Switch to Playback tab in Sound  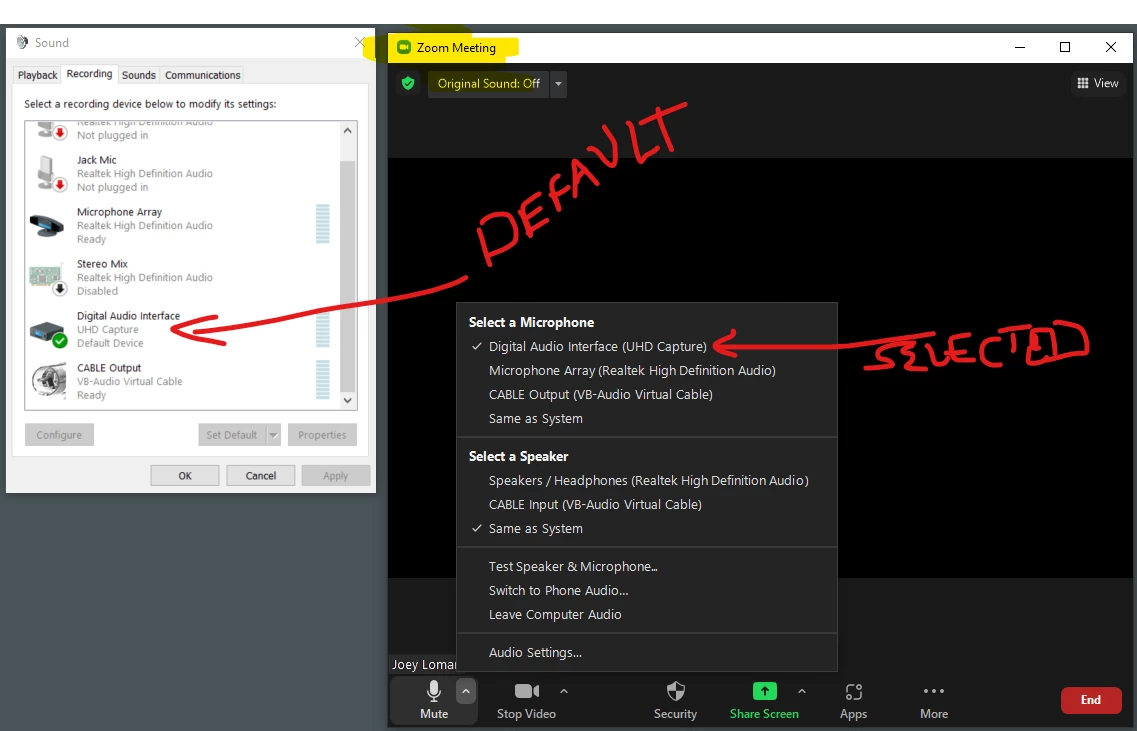pos(38,75)
